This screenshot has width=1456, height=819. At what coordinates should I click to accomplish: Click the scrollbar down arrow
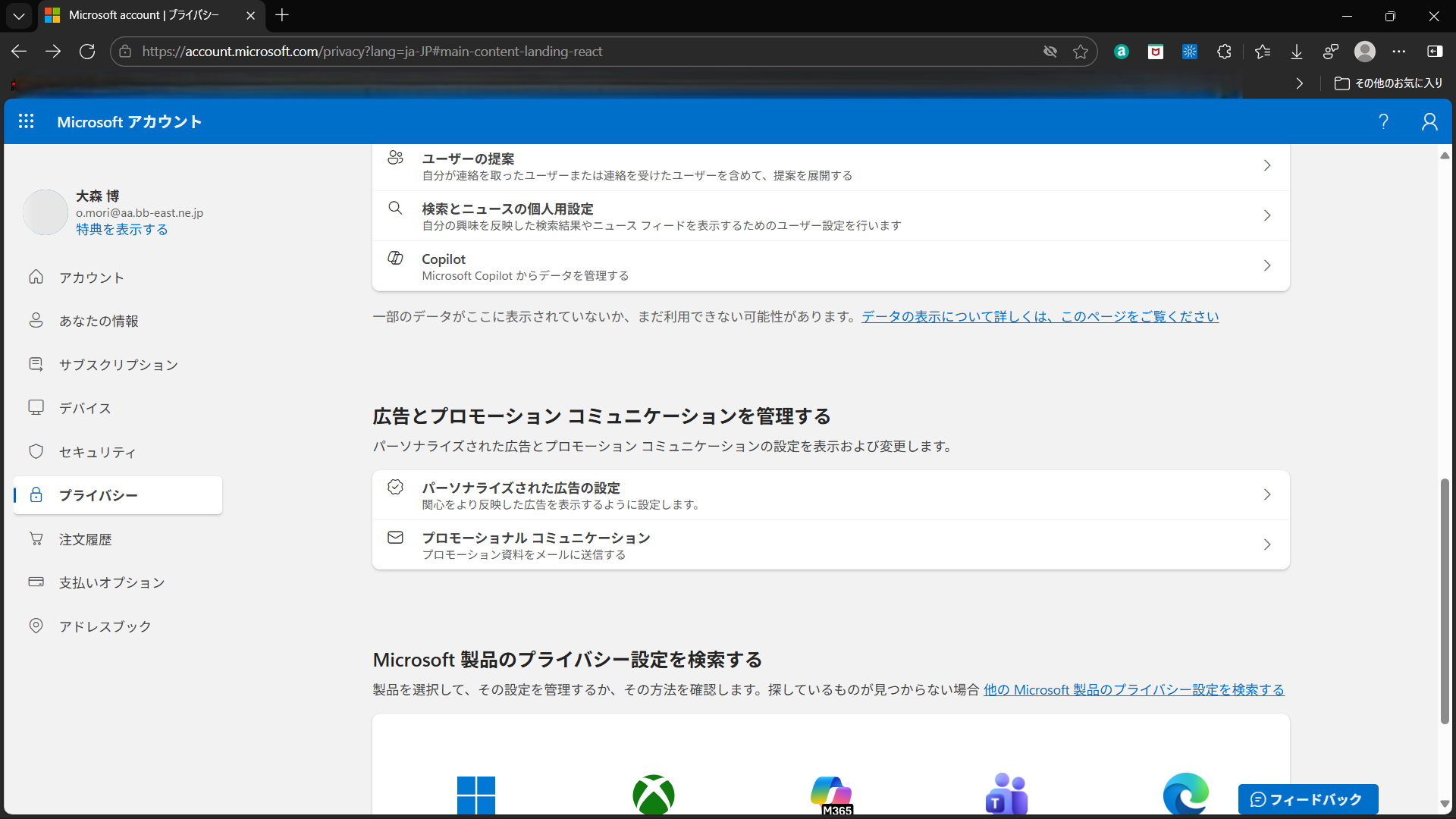[x=1445, y=804]
